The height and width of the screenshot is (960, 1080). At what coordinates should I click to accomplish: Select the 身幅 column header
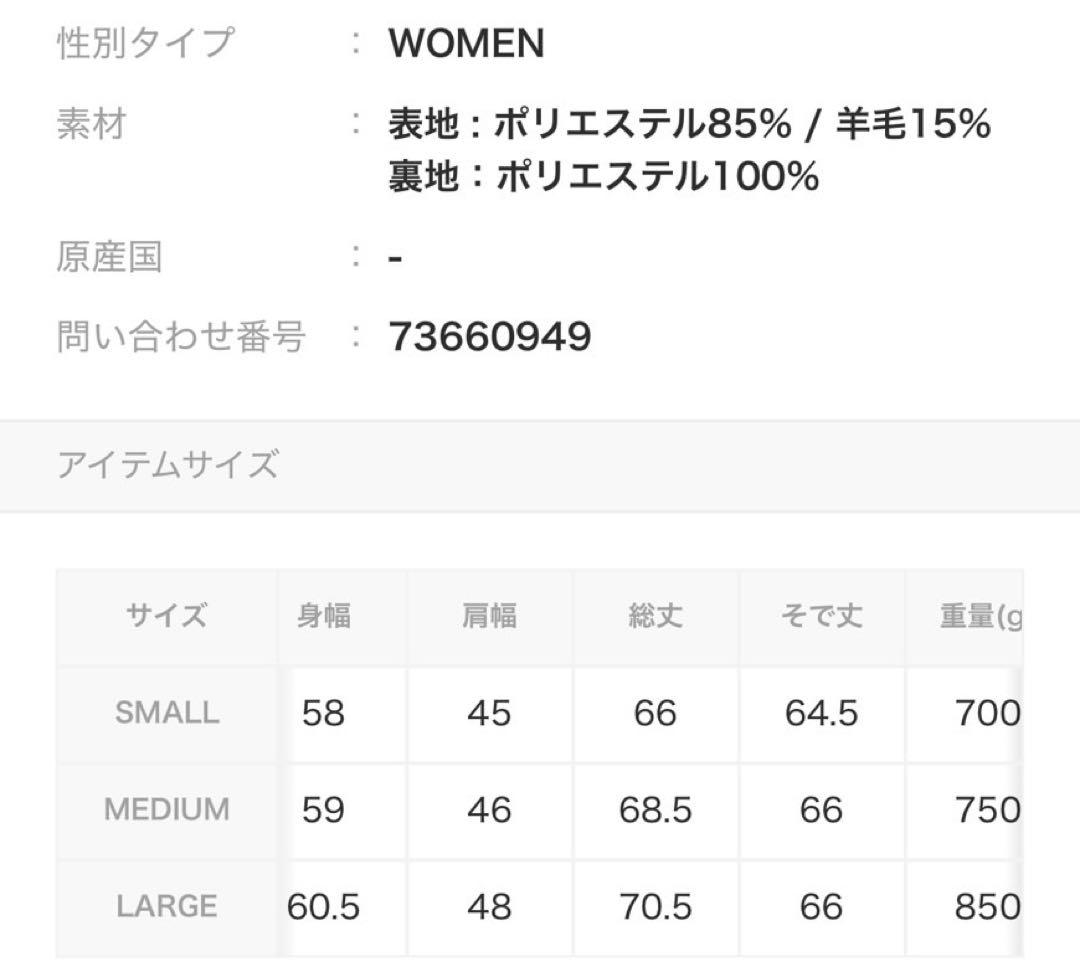pyautogui.click(x=324, y=616)
